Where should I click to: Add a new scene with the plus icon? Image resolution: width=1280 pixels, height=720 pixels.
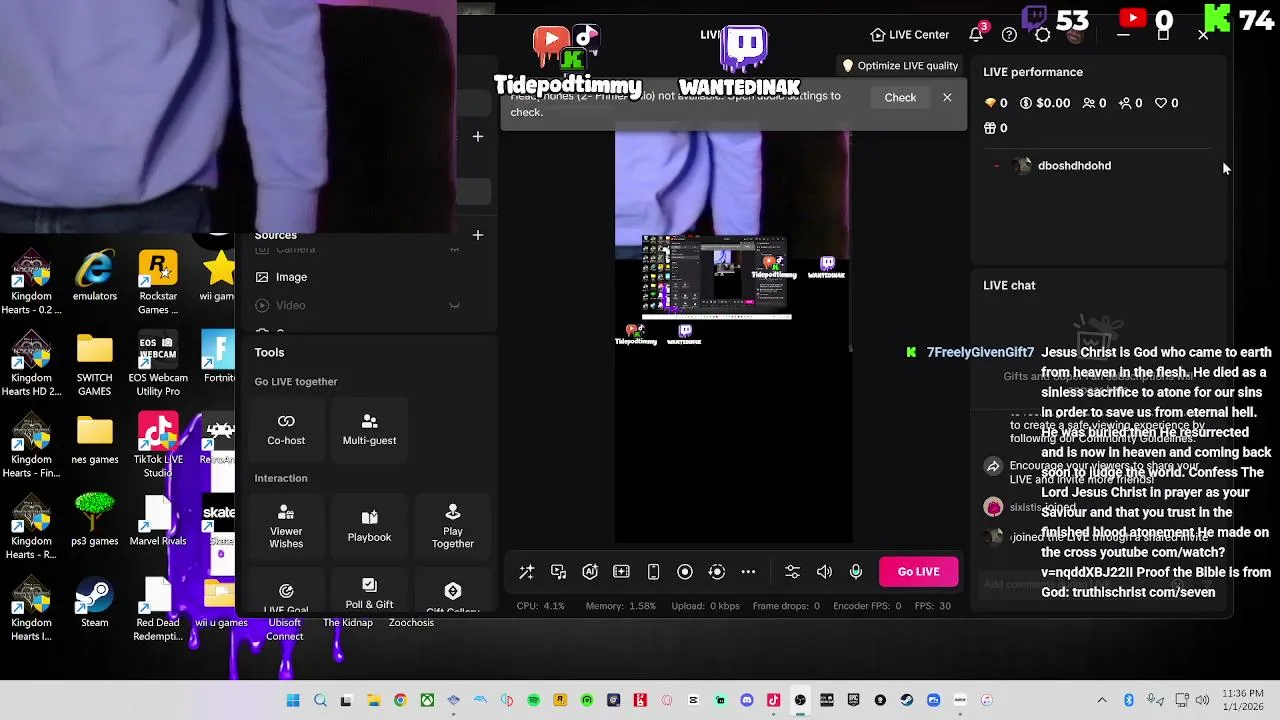[x=477, y=136]
